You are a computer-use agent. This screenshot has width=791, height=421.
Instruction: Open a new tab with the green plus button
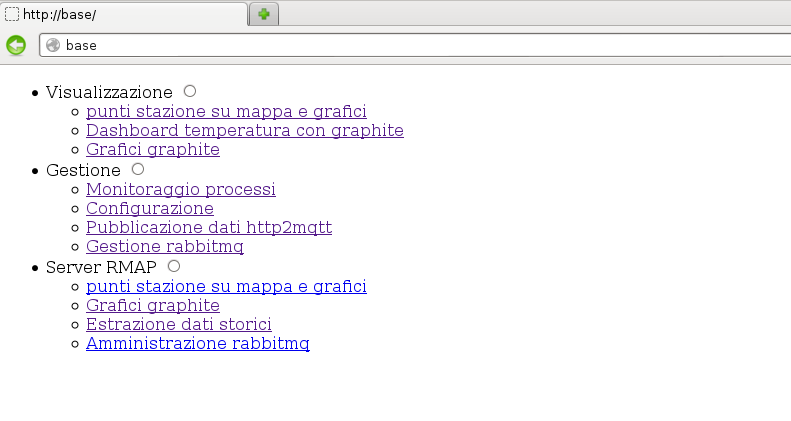[263, 14]
